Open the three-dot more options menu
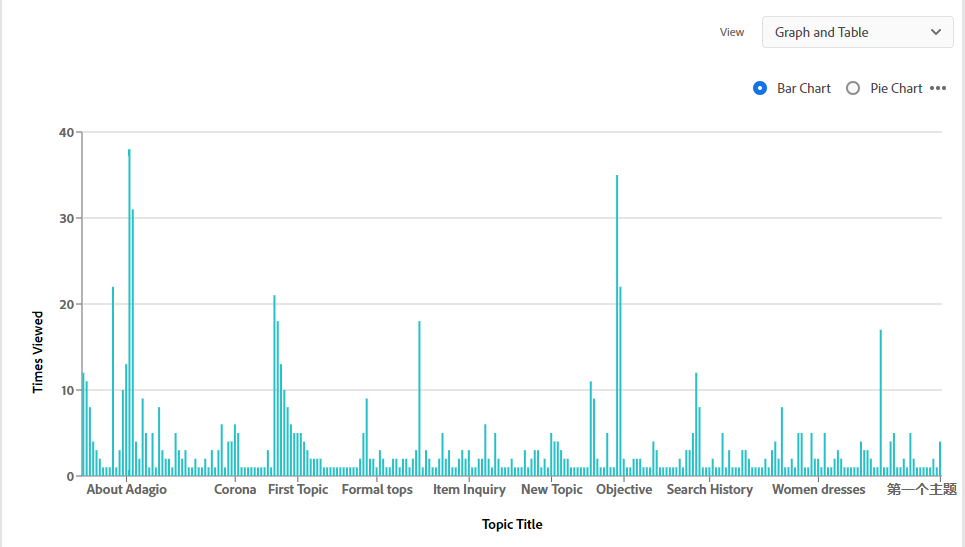Image resolution: width=965 pixels, height=547 pixels. tap(938, 88)
